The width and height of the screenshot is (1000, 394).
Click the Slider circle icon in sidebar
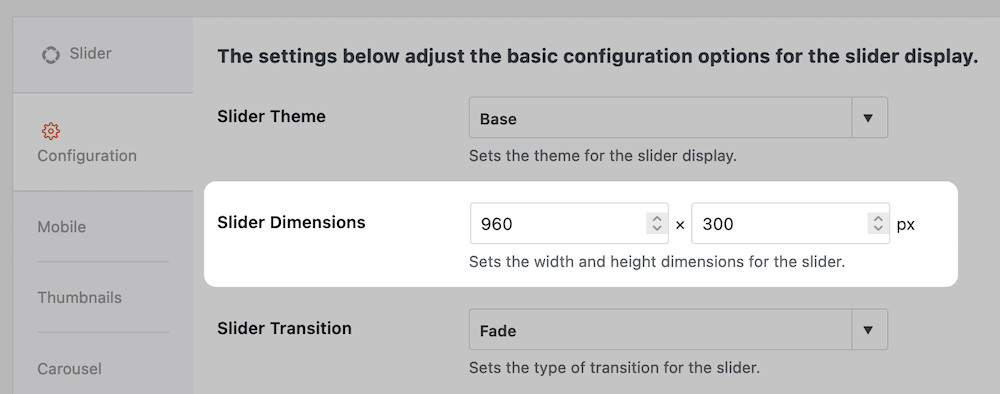51,55
